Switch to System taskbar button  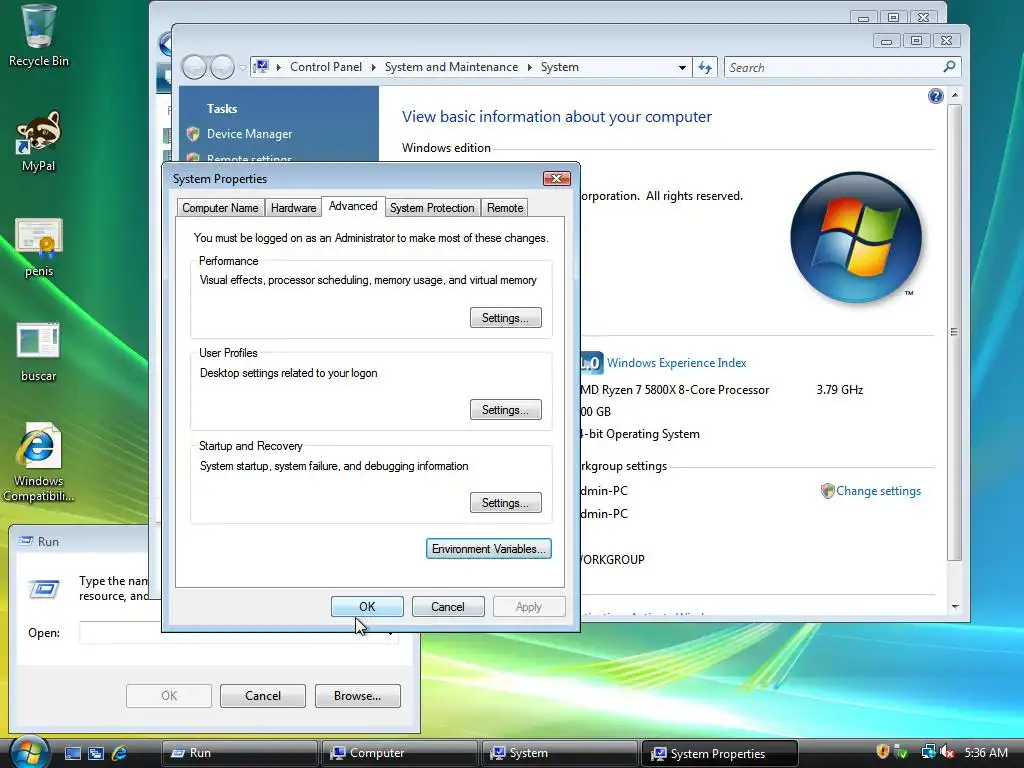tap(559, 753)
